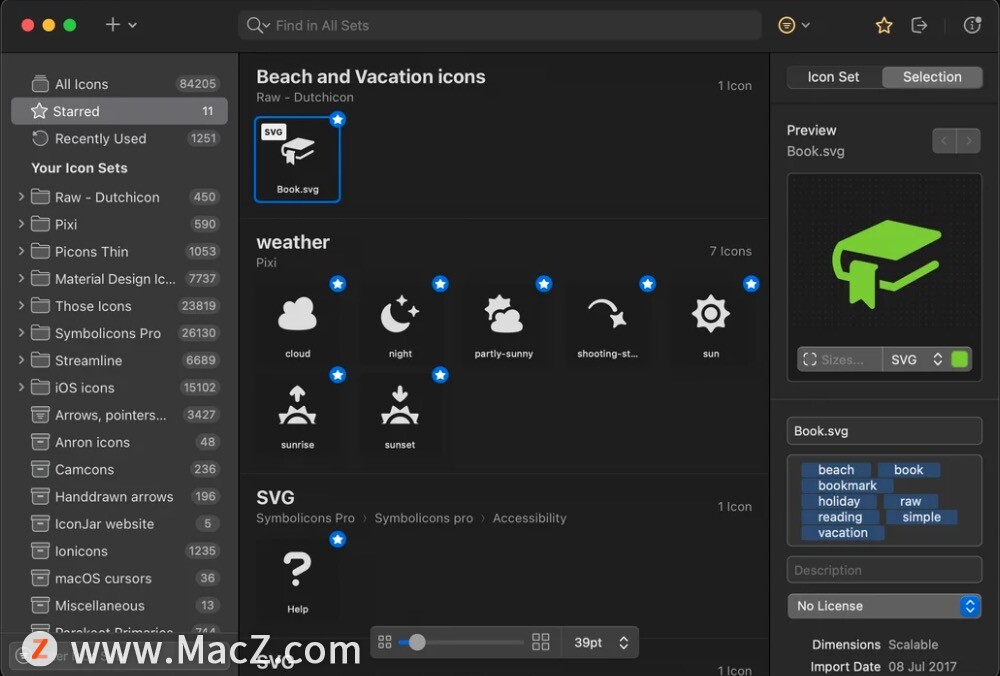The width and height of the screenshot is (1000, 676).
Task: Select the vacation tag
Action: (842, 533)
